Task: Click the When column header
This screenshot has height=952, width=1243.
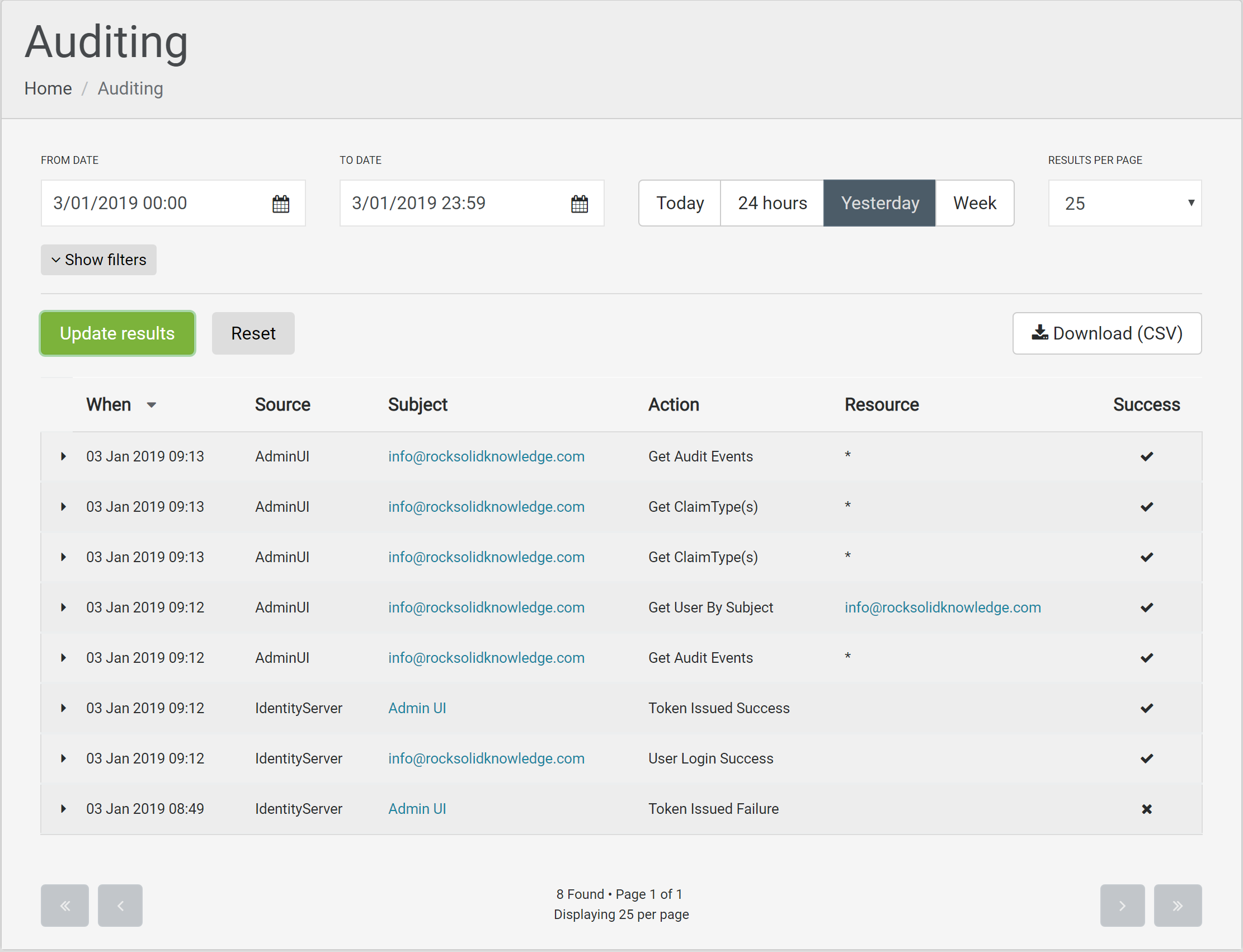Action: [x=109, y=404]
